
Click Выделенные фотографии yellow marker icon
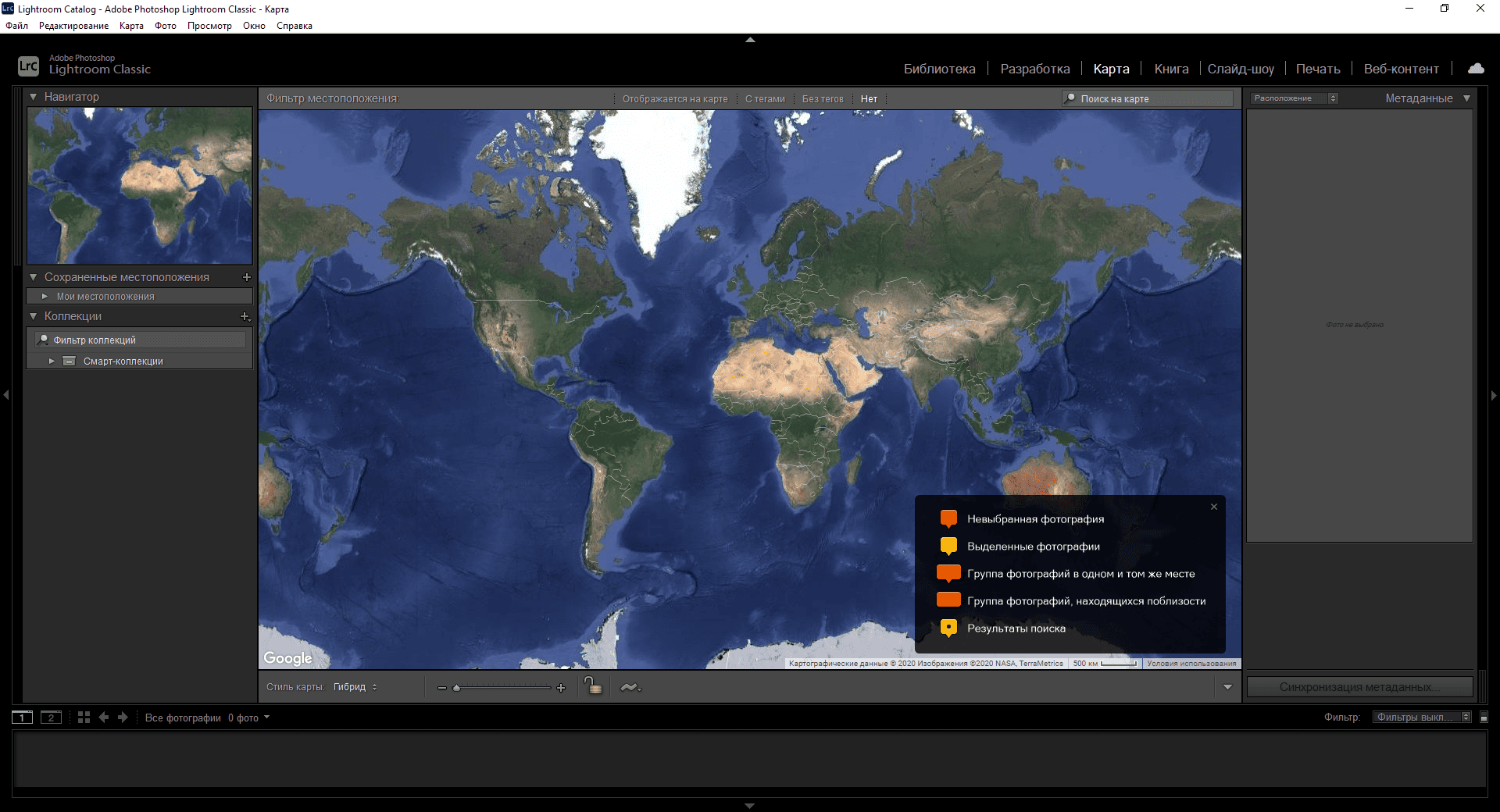pos(948,546)
